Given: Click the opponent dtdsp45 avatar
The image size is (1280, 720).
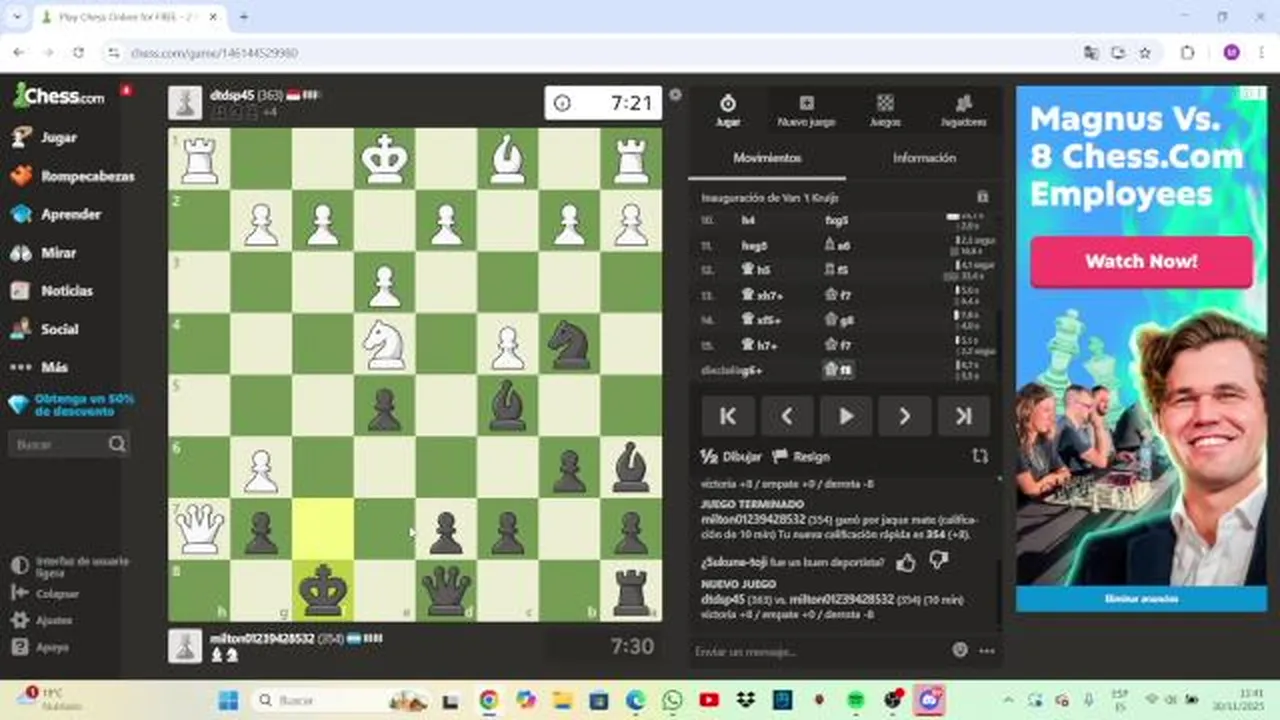Looking at the screenshot, I should pyautogui.click(x=185, y=103).
